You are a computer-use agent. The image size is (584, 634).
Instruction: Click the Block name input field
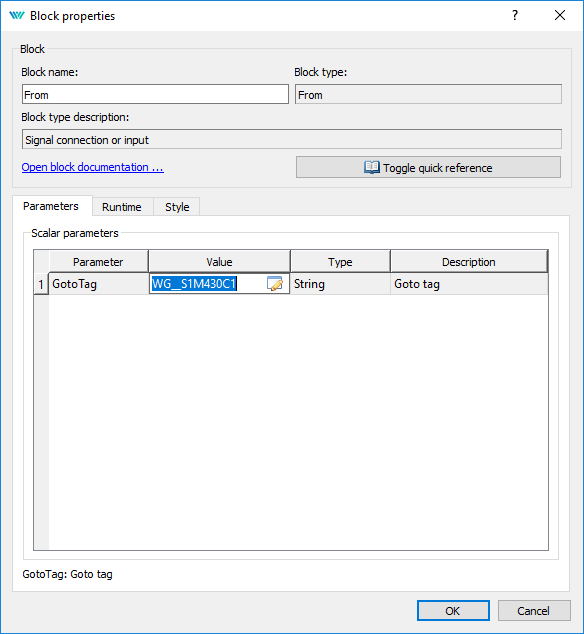coord(155,94)
